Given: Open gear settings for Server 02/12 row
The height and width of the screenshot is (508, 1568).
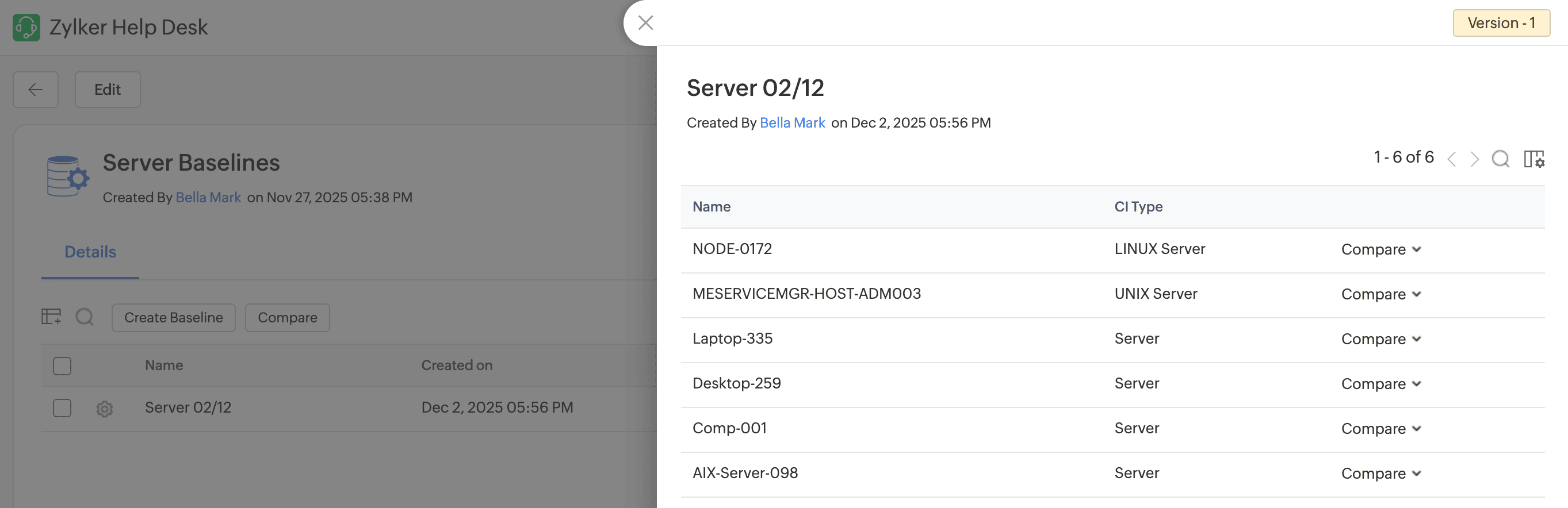Looking at the screenshot, I should tap(105, 409).
